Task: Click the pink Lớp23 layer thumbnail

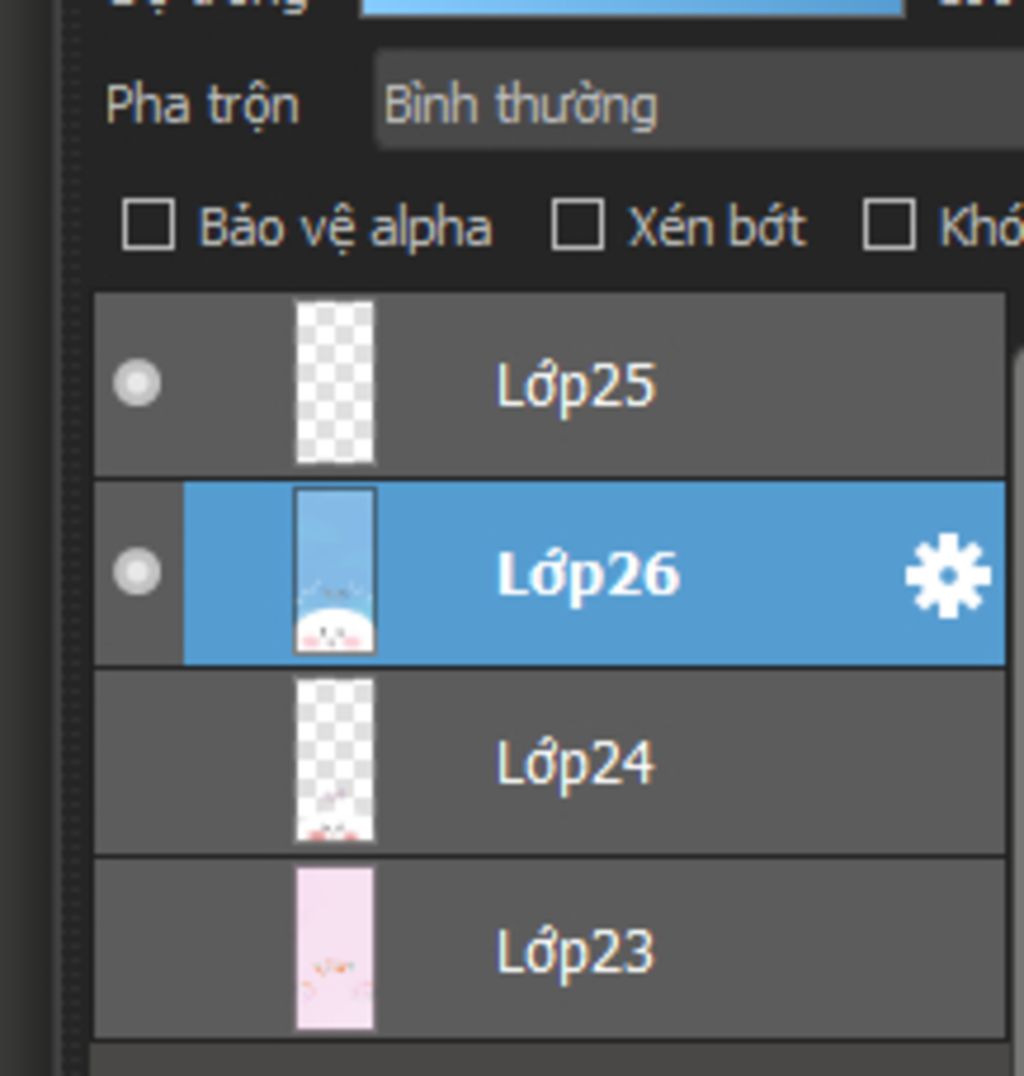Action: pyautogui.click(x=335, y=949)
